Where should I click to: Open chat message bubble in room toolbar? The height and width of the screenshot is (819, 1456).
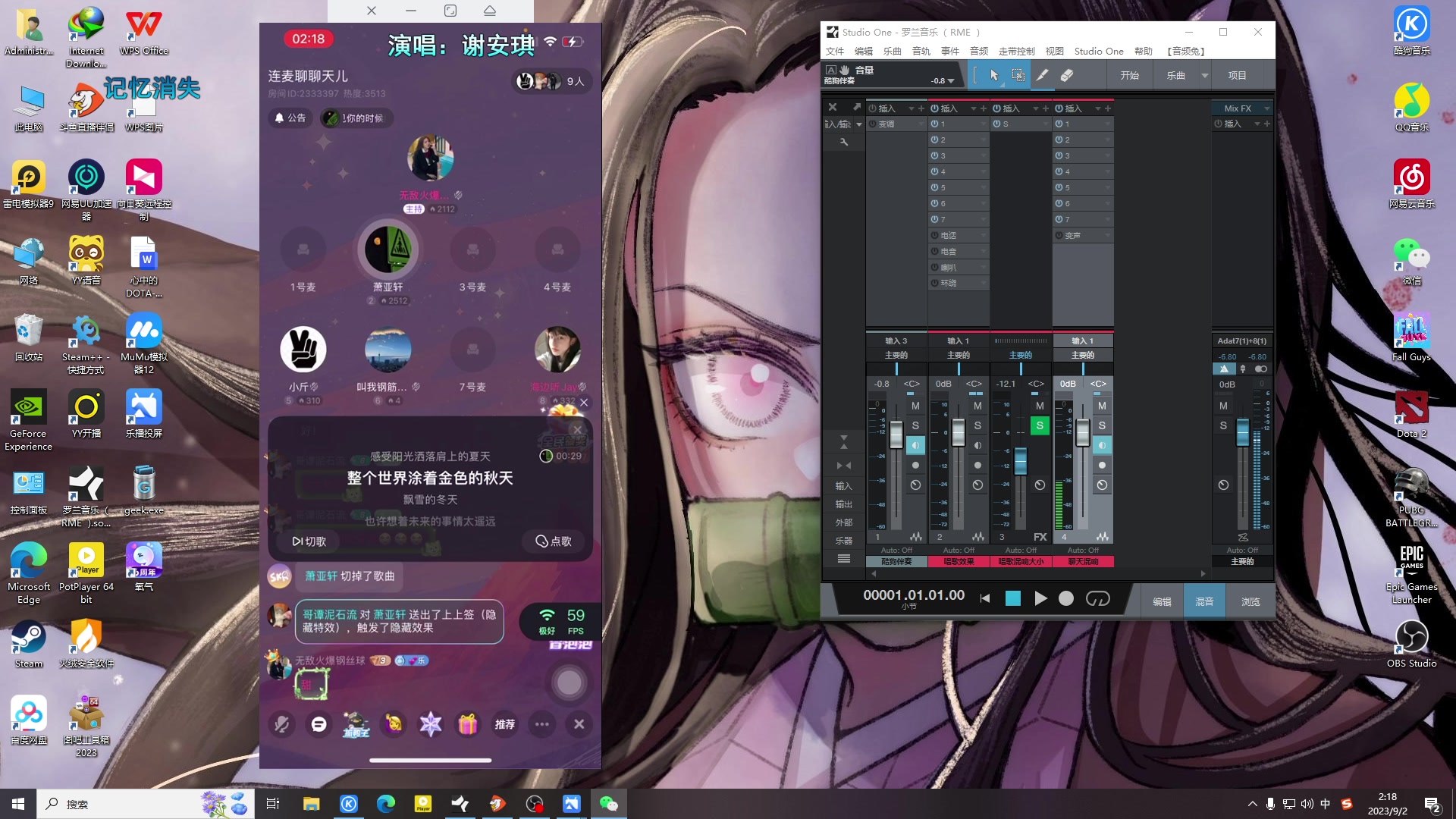pyautogui.click(x=318, y=724)
